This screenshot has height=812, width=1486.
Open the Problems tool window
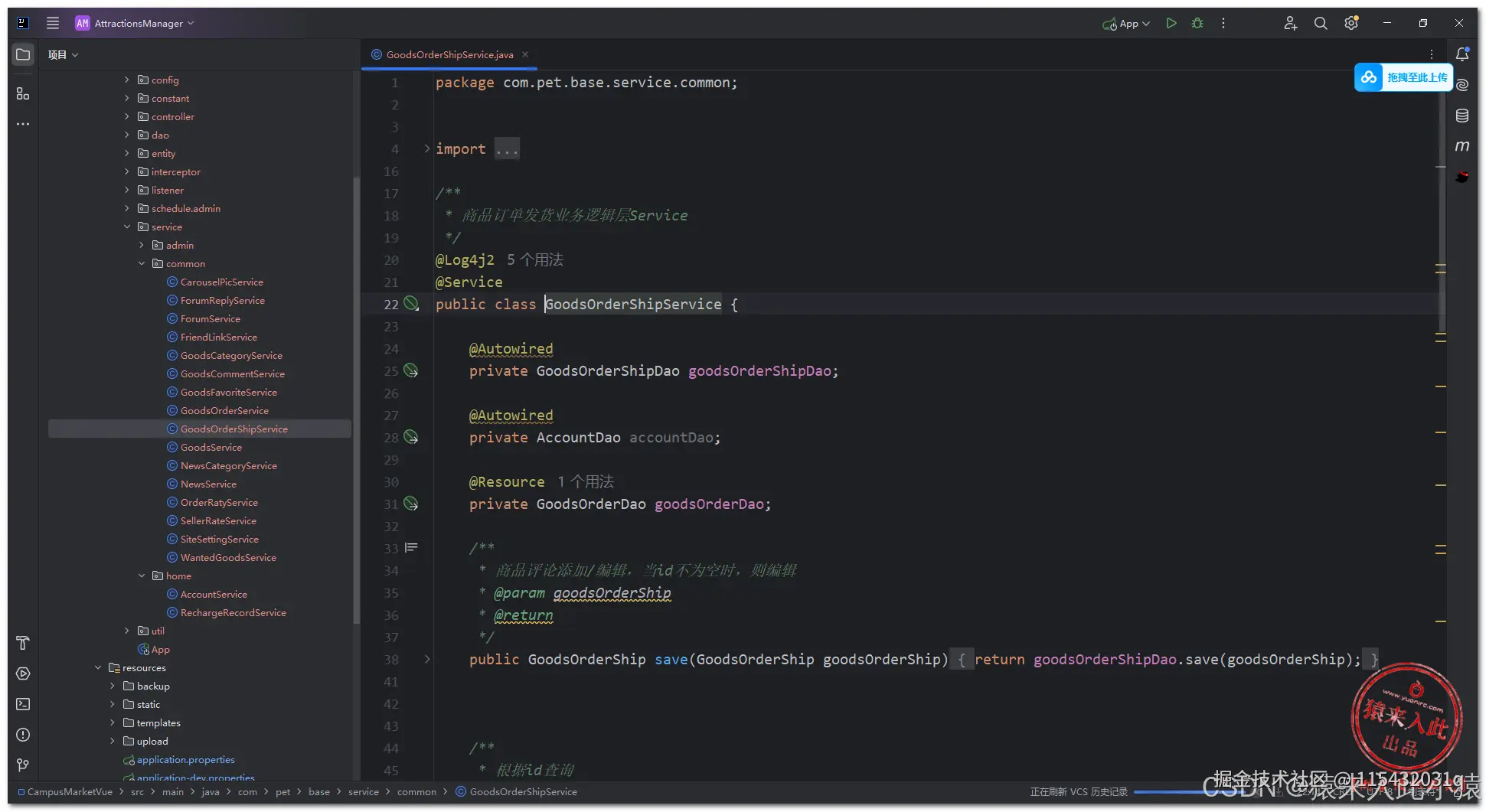(x=23, y=735)
